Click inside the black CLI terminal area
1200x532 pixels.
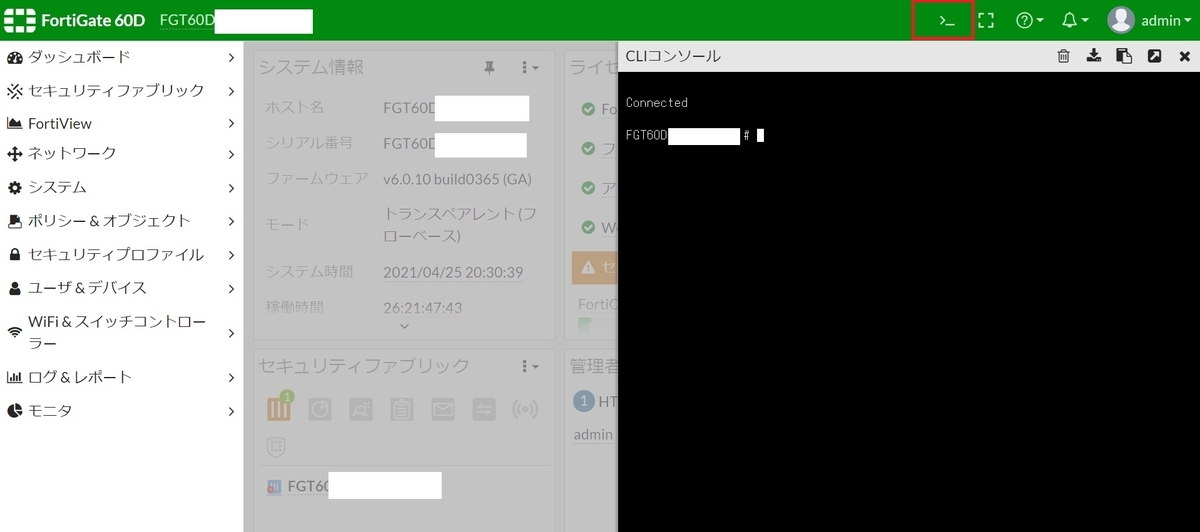909,300
